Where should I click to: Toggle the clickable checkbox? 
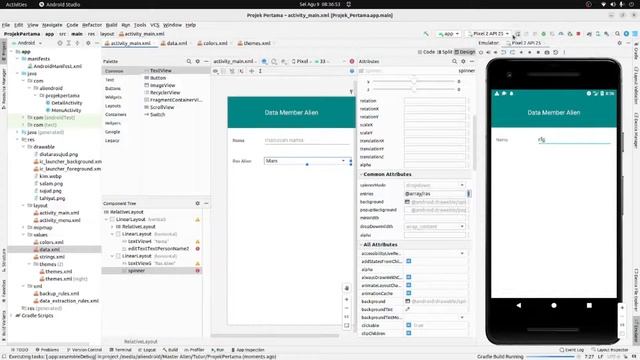[409, 325]
